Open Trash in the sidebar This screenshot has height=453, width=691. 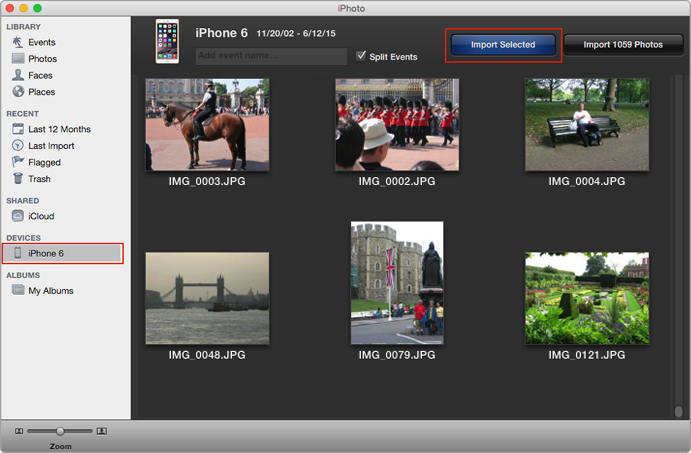pyautogui.click(x=39, y=178)
